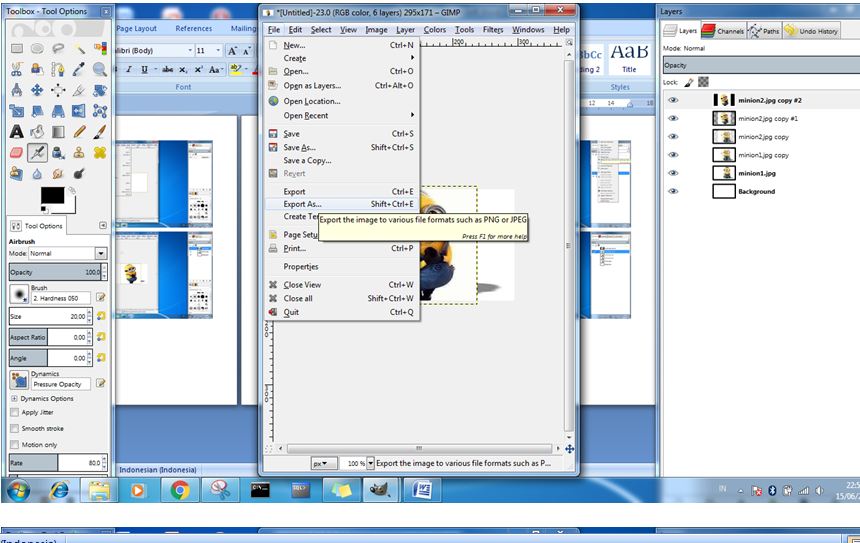Activate the Dodge/Burn tool

point(79,173)
